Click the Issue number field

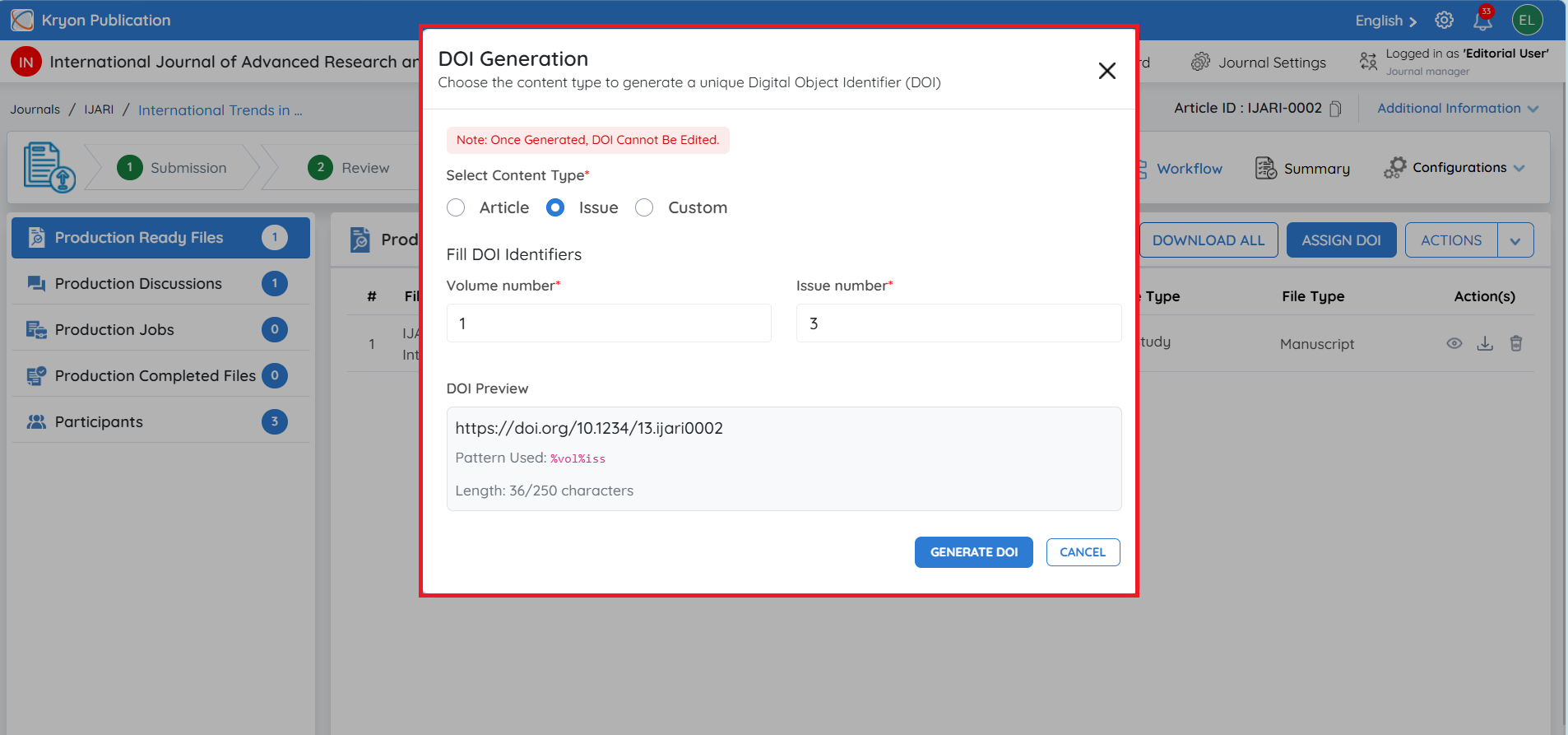click(958, 323)
